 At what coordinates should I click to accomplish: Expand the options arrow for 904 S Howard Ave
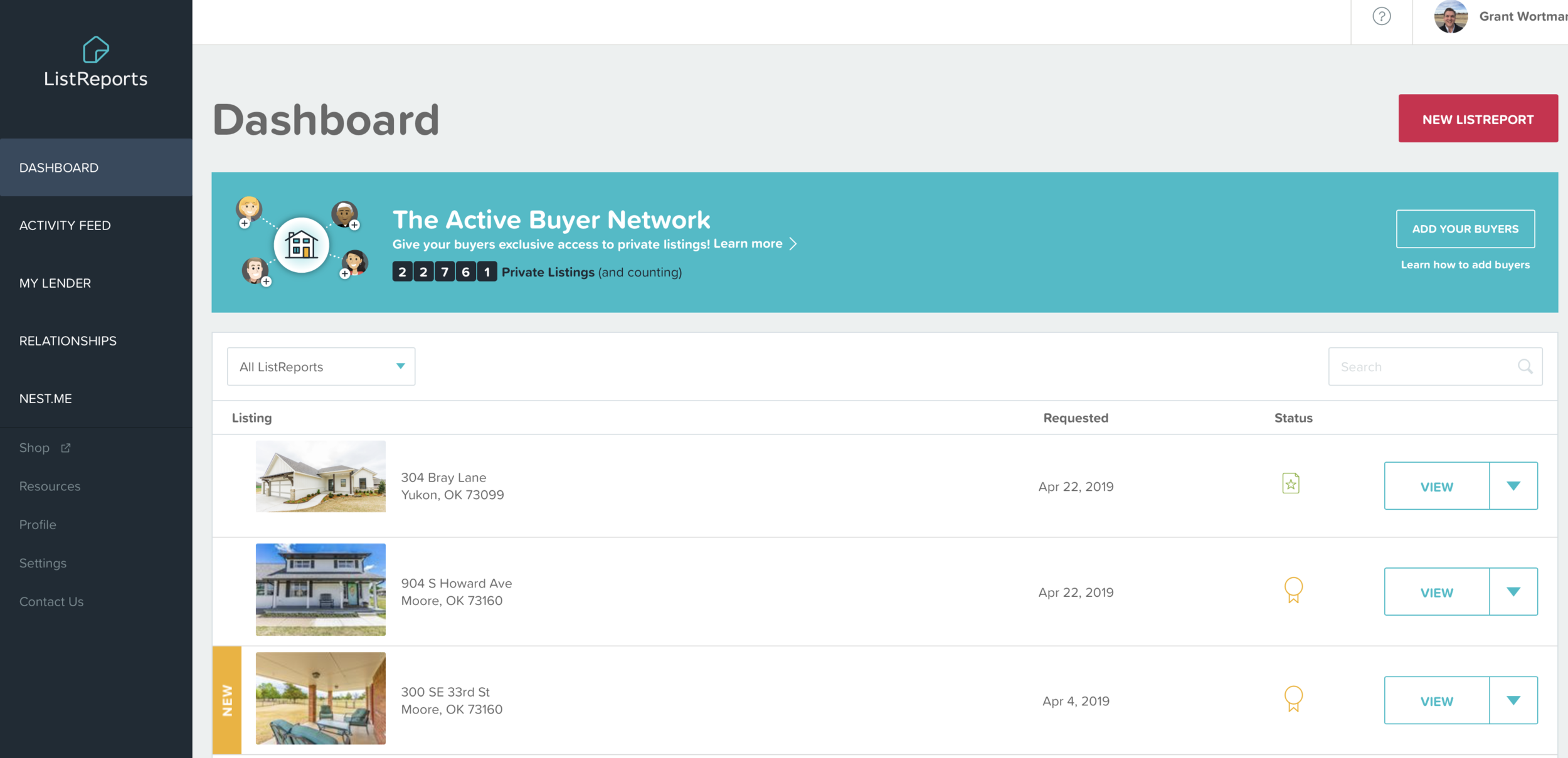[1513, 592]
